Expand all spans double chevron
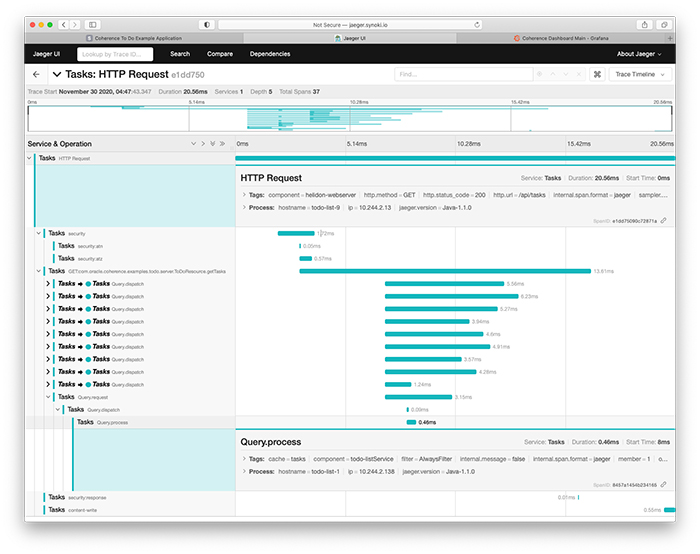The height and width of the screenshot is (554, 700). click(212, 144)
